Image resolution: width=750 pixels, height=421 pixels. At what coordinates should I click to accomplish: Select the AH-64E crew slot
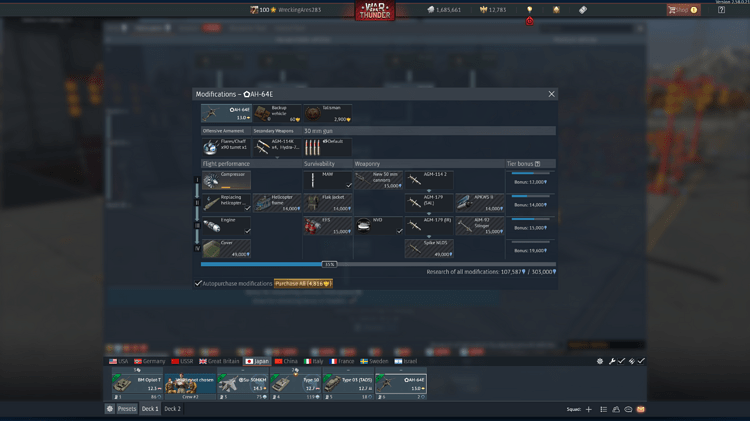400,384
